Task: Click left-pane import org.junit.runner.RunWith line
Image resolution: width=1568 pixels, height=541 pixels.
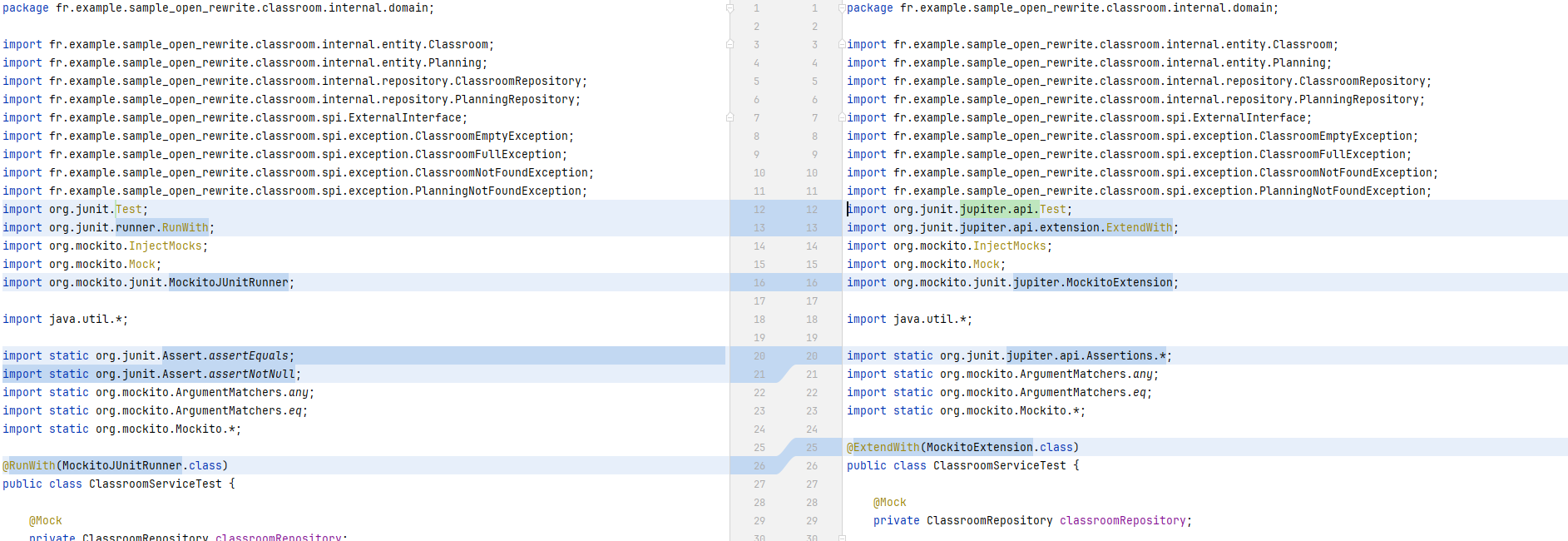Action: pyautogui.click(x=108, y=228)
